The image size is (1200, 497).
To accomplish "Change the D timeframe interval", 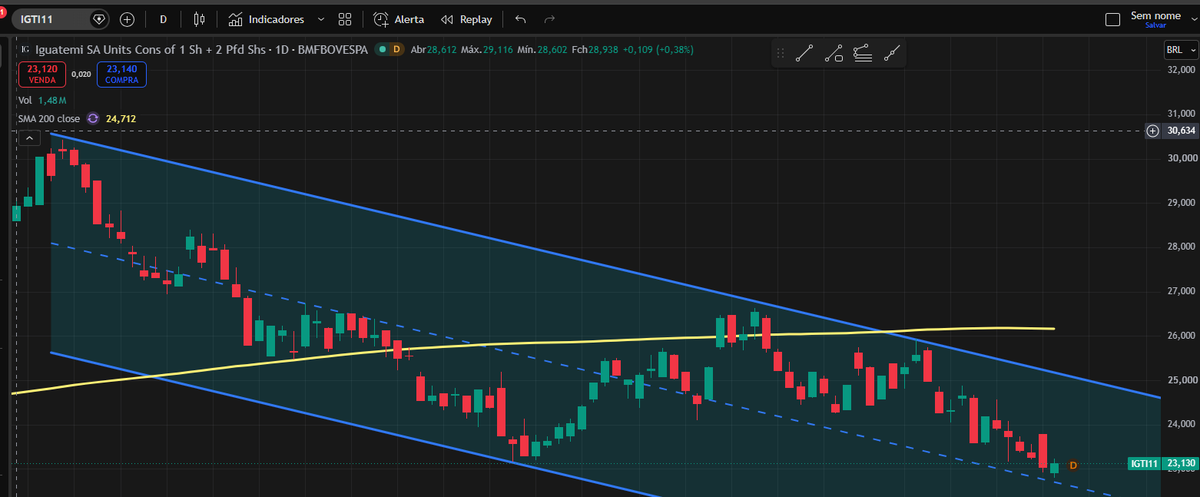I will pyautogui.click(x=163, y=19).
